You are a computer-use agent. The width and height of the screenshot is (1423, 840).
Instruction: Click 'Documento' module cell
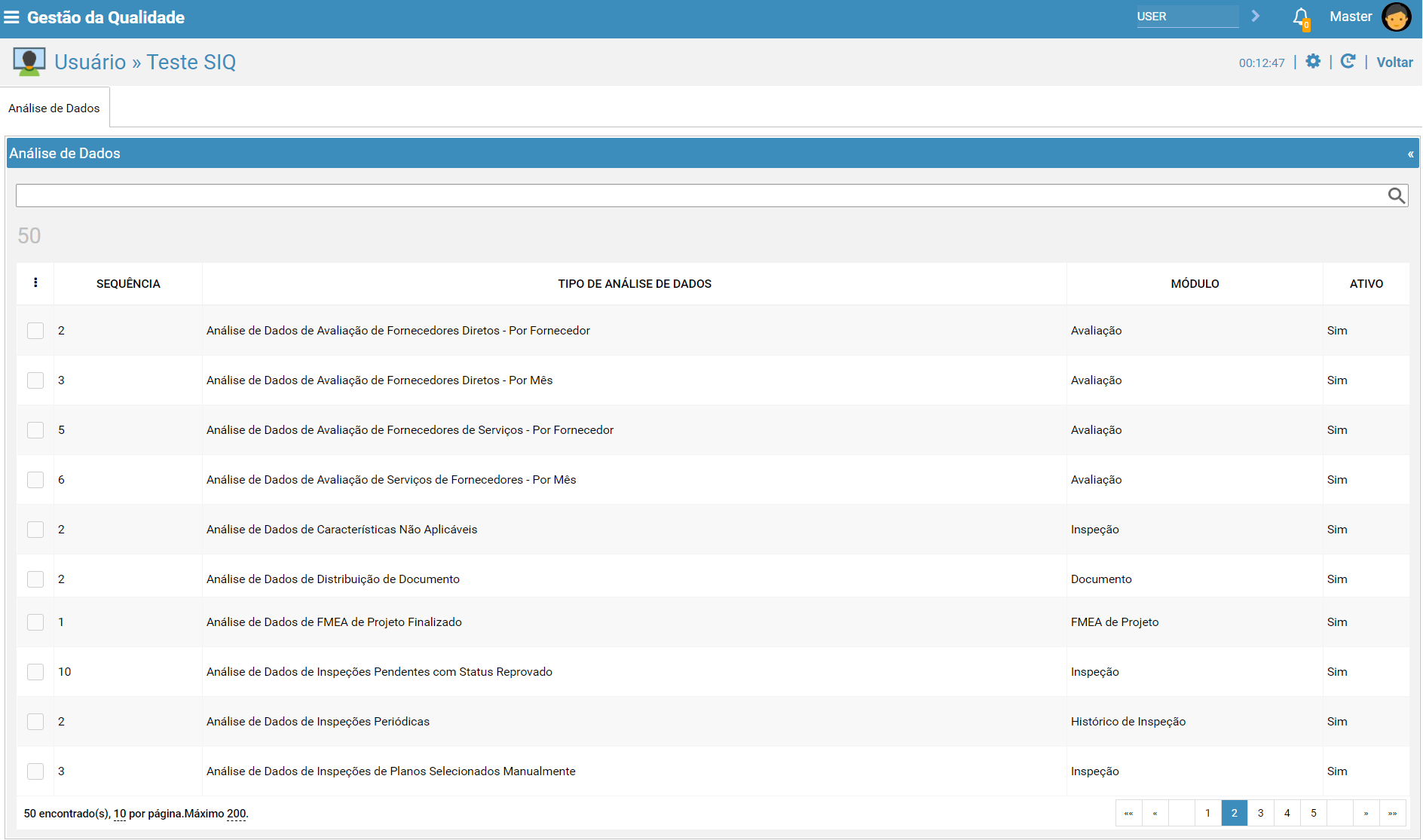[1101, 579]
